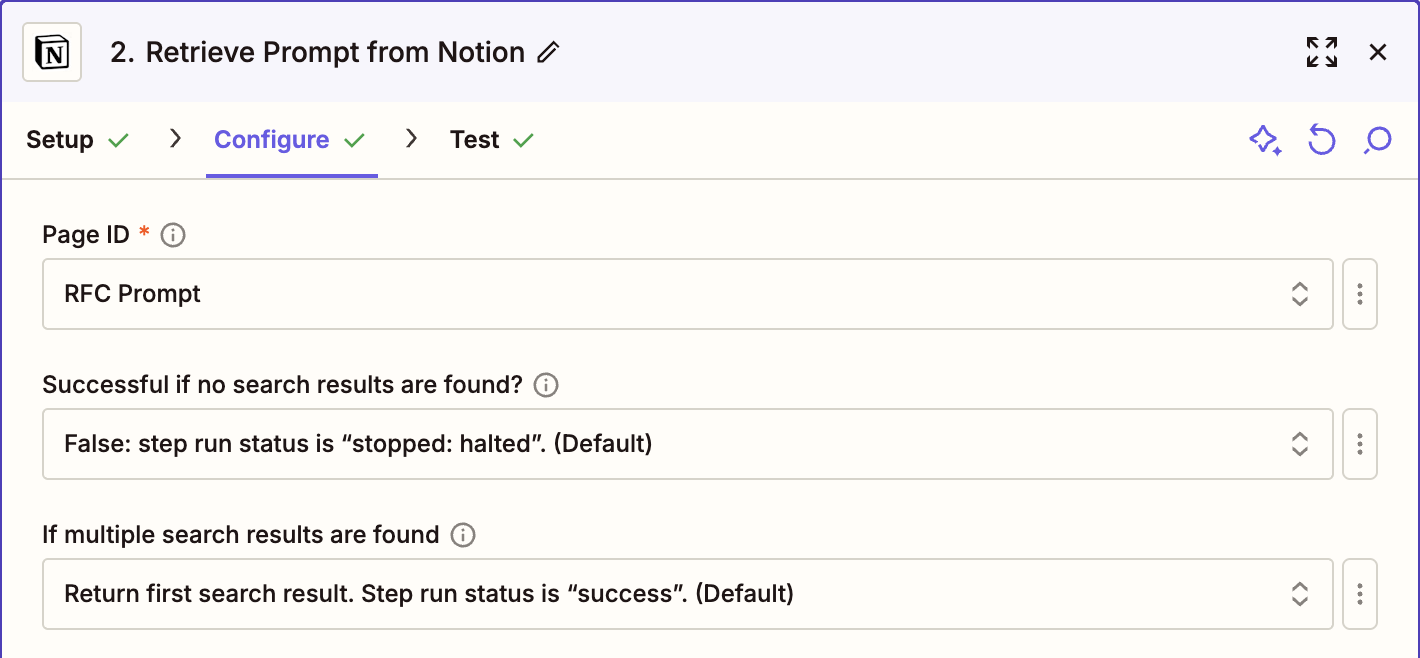
Task: Click info icon for multiple search results
Action: (x=463, y=535)
